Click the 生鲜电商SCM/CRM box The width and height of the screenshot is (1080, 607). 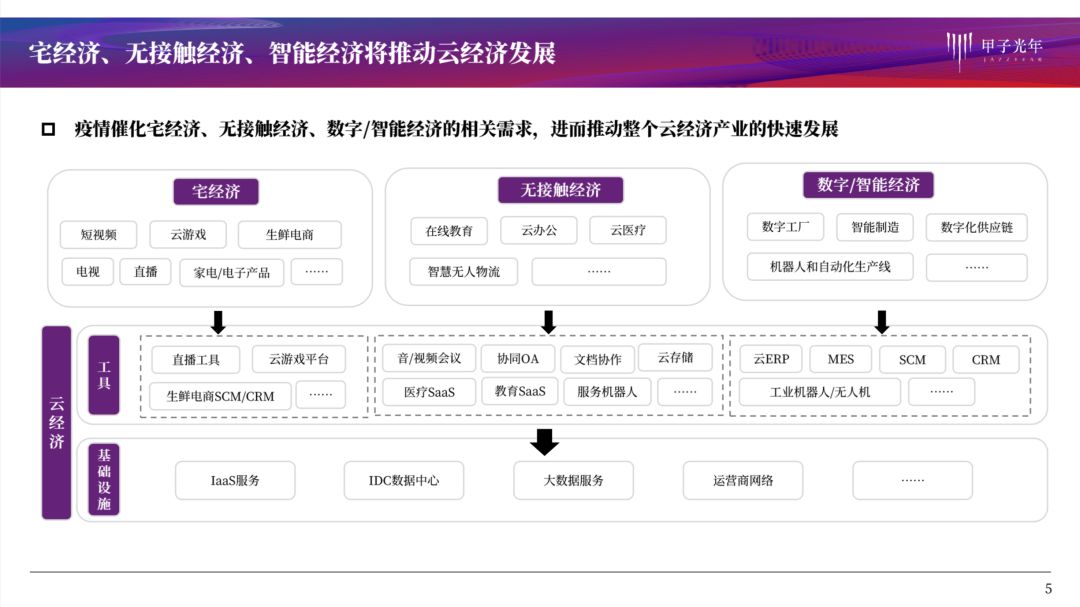click(220, 396)
